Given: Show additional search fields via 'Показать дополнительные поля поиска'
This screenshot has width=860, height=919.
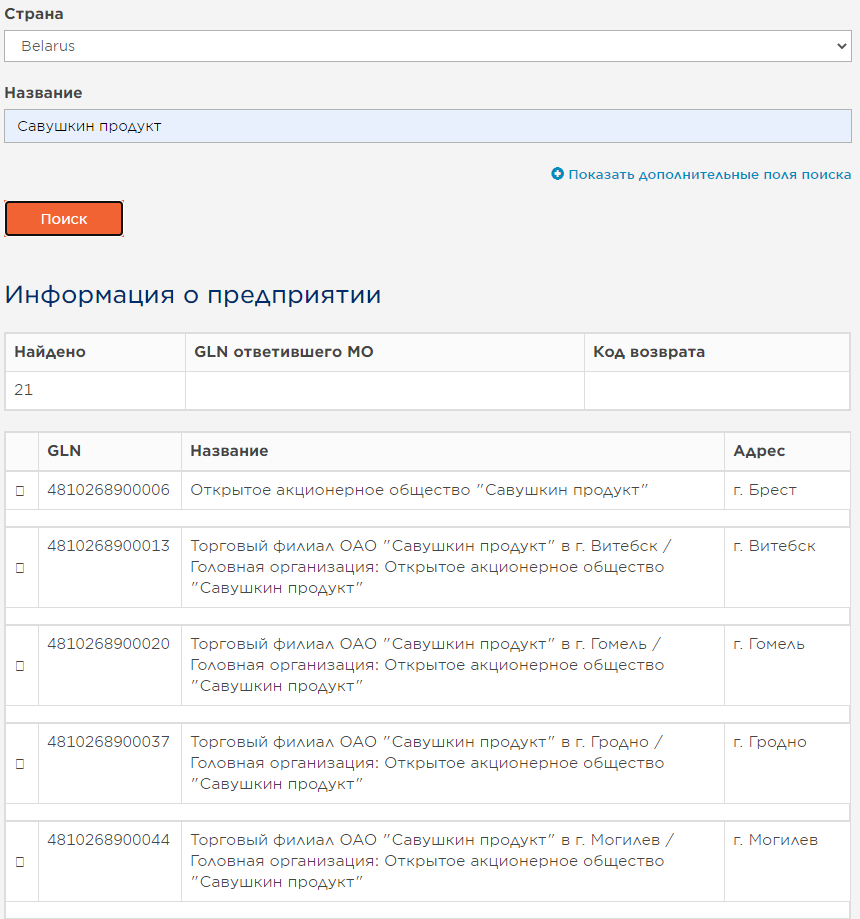Looking at the screenshot, I should tap(710, 174).
